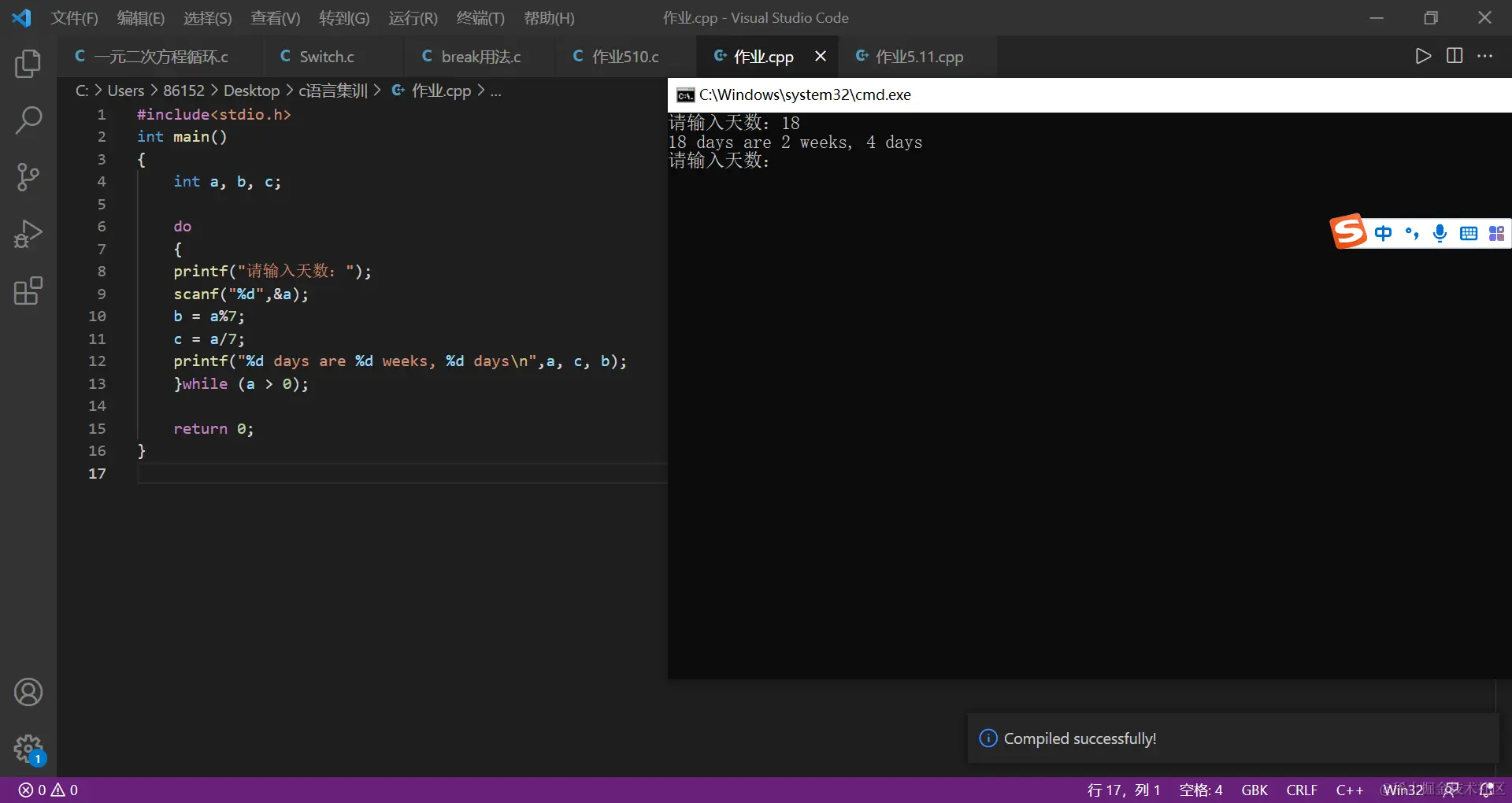
Task: Click inside the cmd console input line
Action: pos(1090,161)
